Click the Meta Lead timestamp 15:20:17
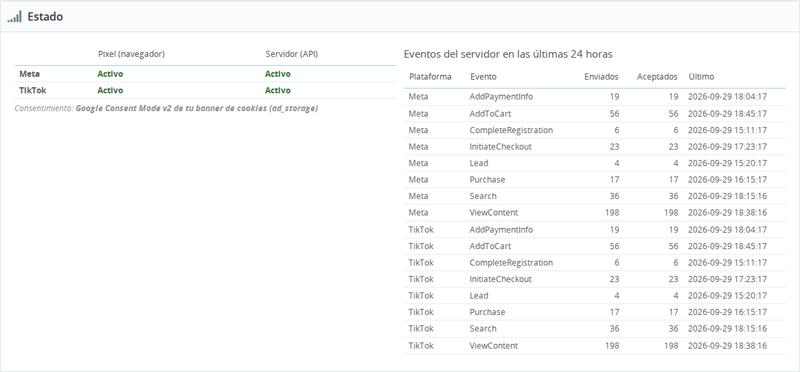This screenshot has height=372, width=800. point(728,163)
